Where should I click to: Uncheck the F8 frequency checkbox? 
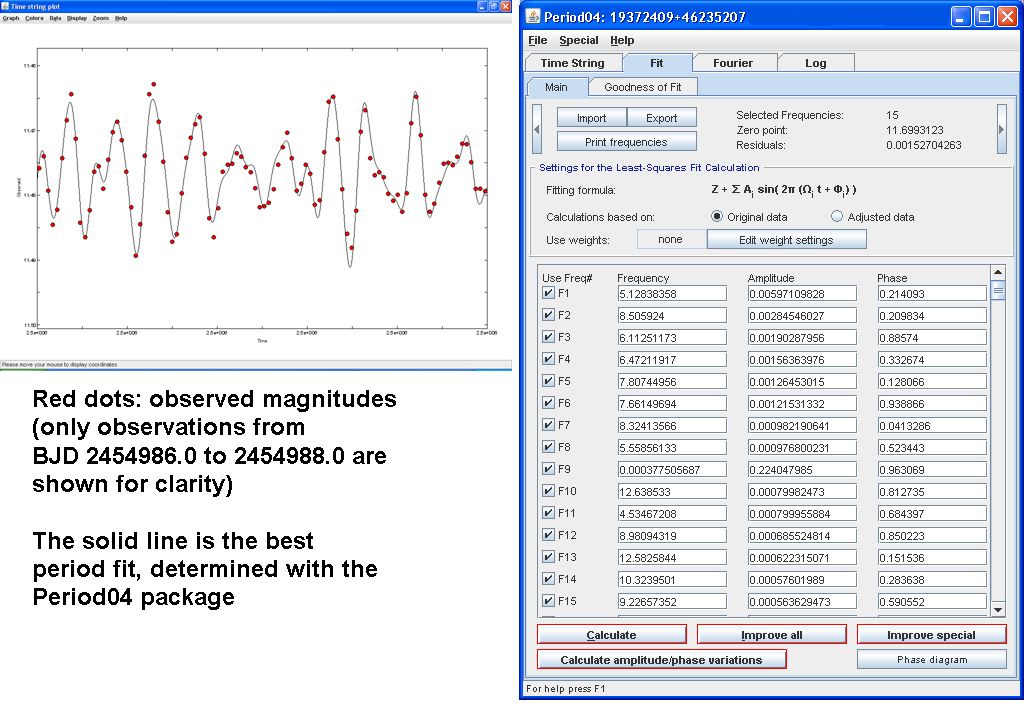549,447
